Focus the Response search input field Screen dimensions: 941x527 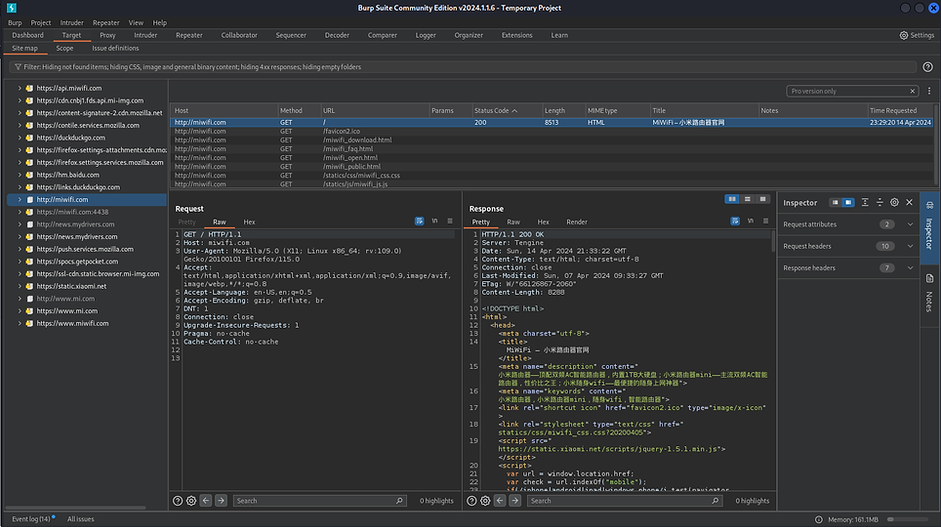(x=624, y=501)
